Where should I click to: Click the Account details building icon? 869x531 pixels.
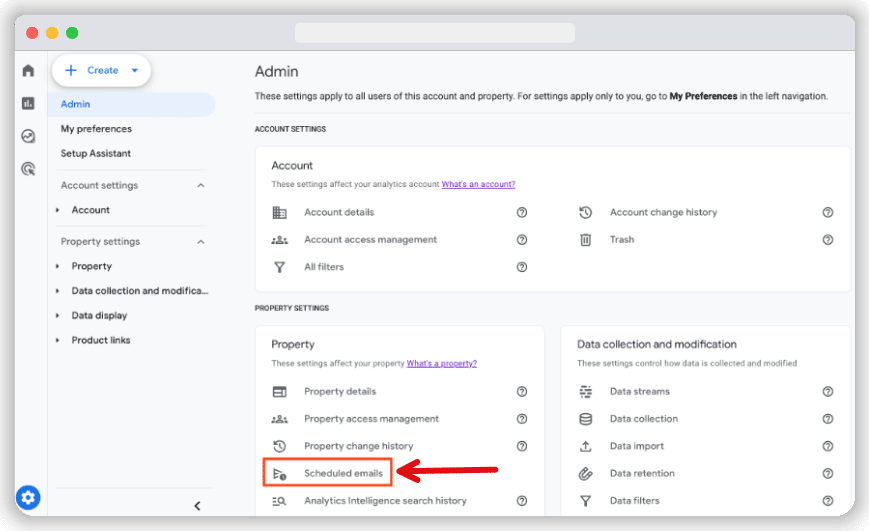tap(279, 212)
